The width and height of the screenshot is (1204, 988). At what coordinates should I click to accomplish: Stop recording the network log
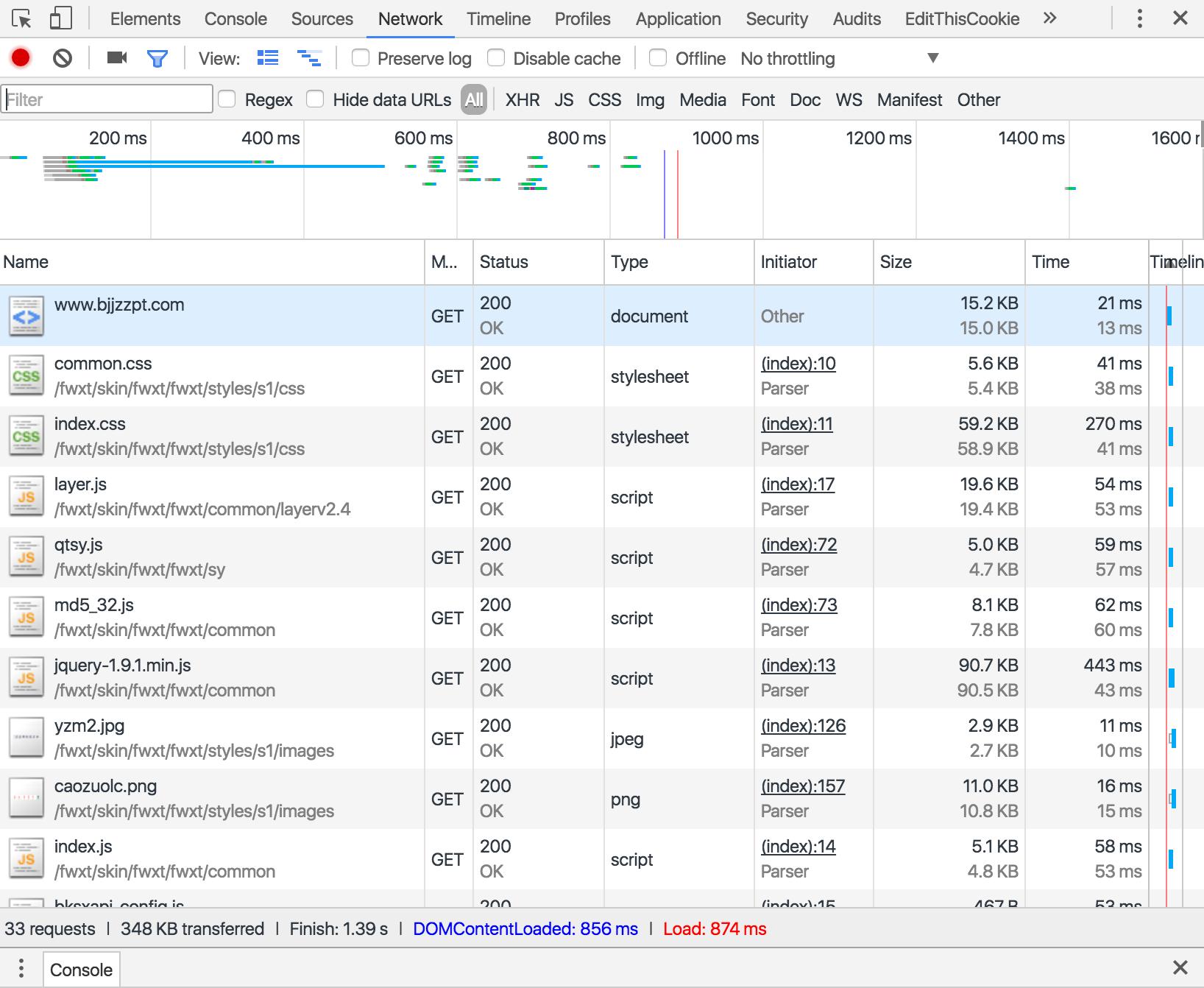[21, 57]
